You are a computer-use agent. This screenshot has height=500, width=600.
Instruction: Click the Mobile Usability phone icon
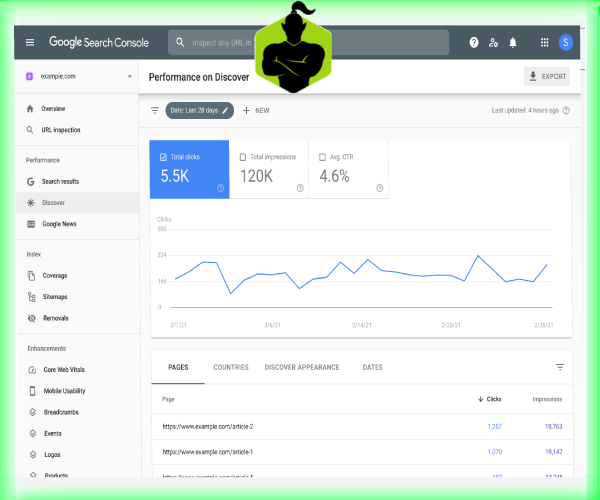pyautogui.click(x=33, y=391)
